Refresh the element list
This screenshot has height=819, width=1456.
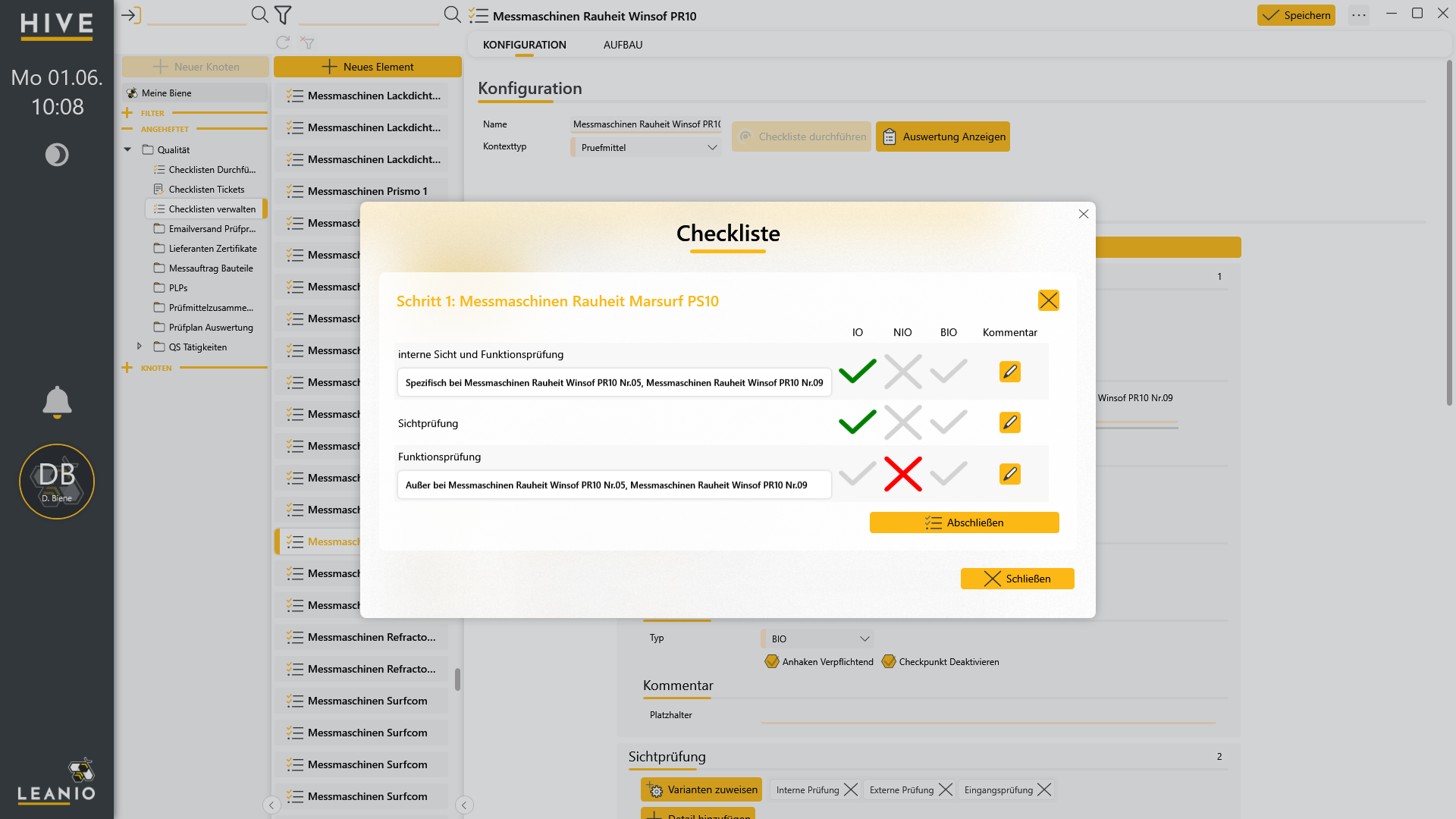pos(283,42)
